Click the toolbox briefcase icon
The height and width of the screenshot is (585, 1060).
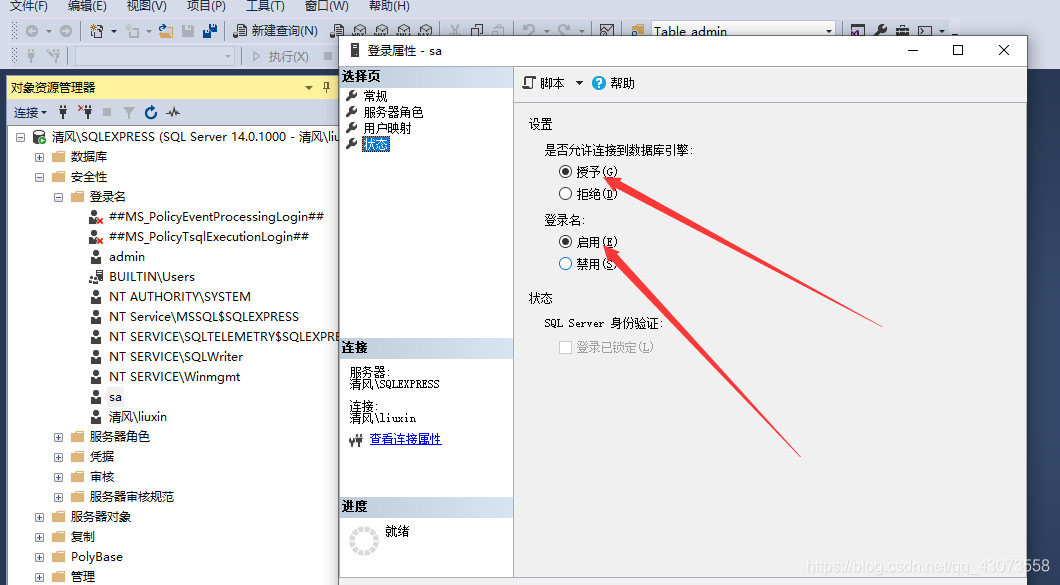coord(902,30)
